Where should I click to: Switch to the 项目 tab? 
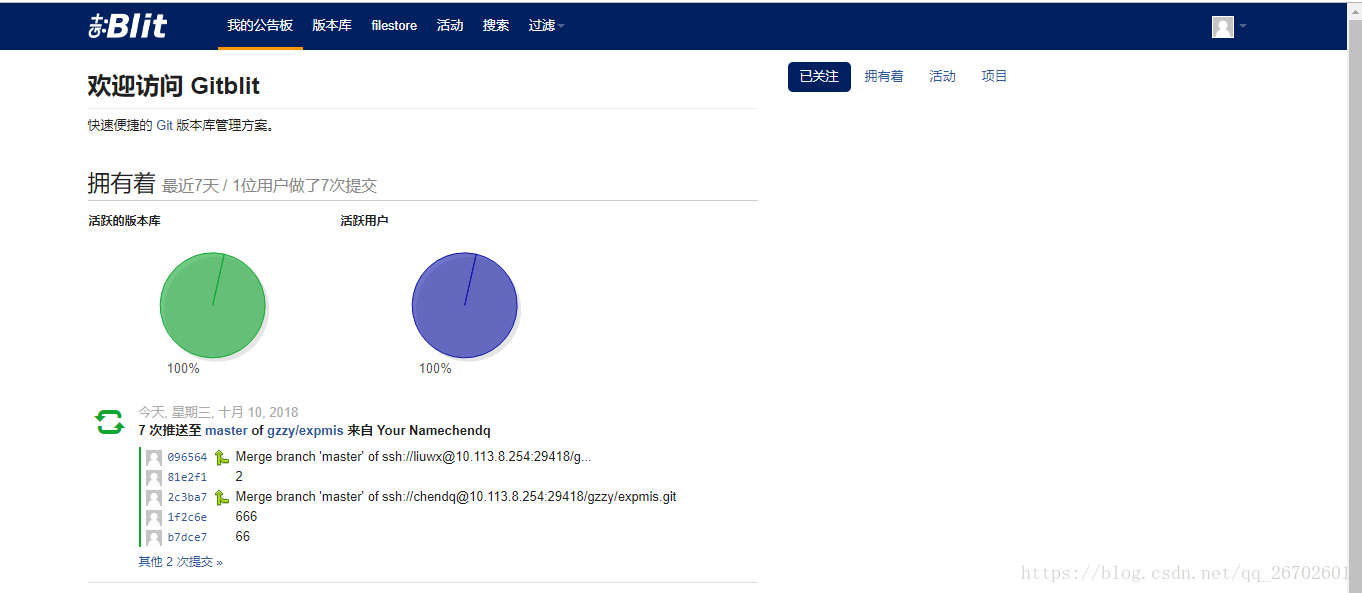coord(995,77)
